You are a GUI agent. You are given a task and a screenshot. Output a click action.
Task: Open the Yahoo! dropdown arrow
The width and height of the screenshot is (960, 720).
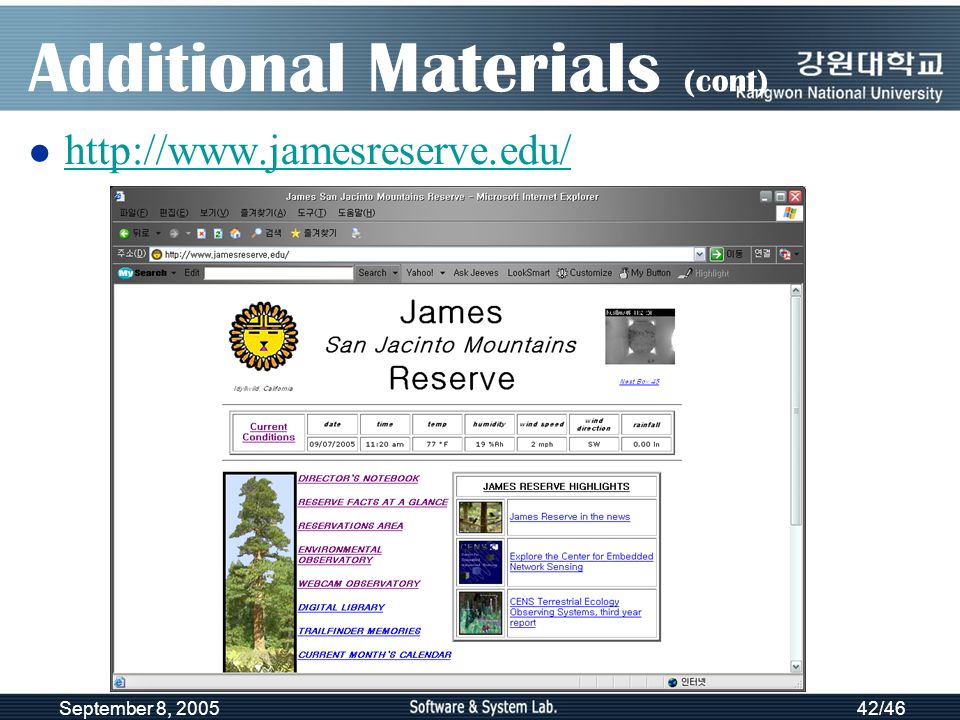point(441,273)
